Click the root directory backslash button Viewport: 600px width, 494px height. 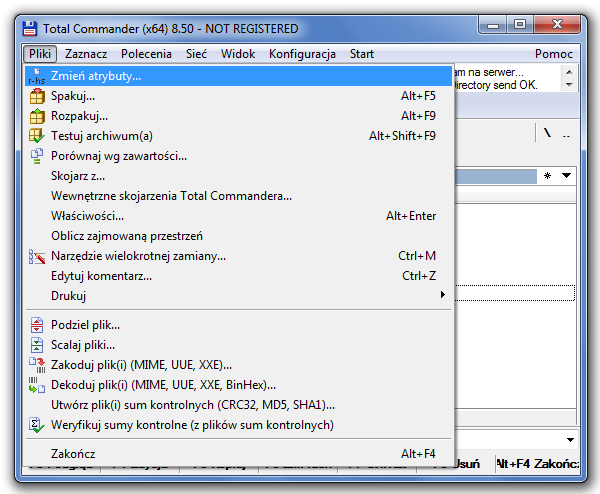pyautogui.click(x=548, y=133)
